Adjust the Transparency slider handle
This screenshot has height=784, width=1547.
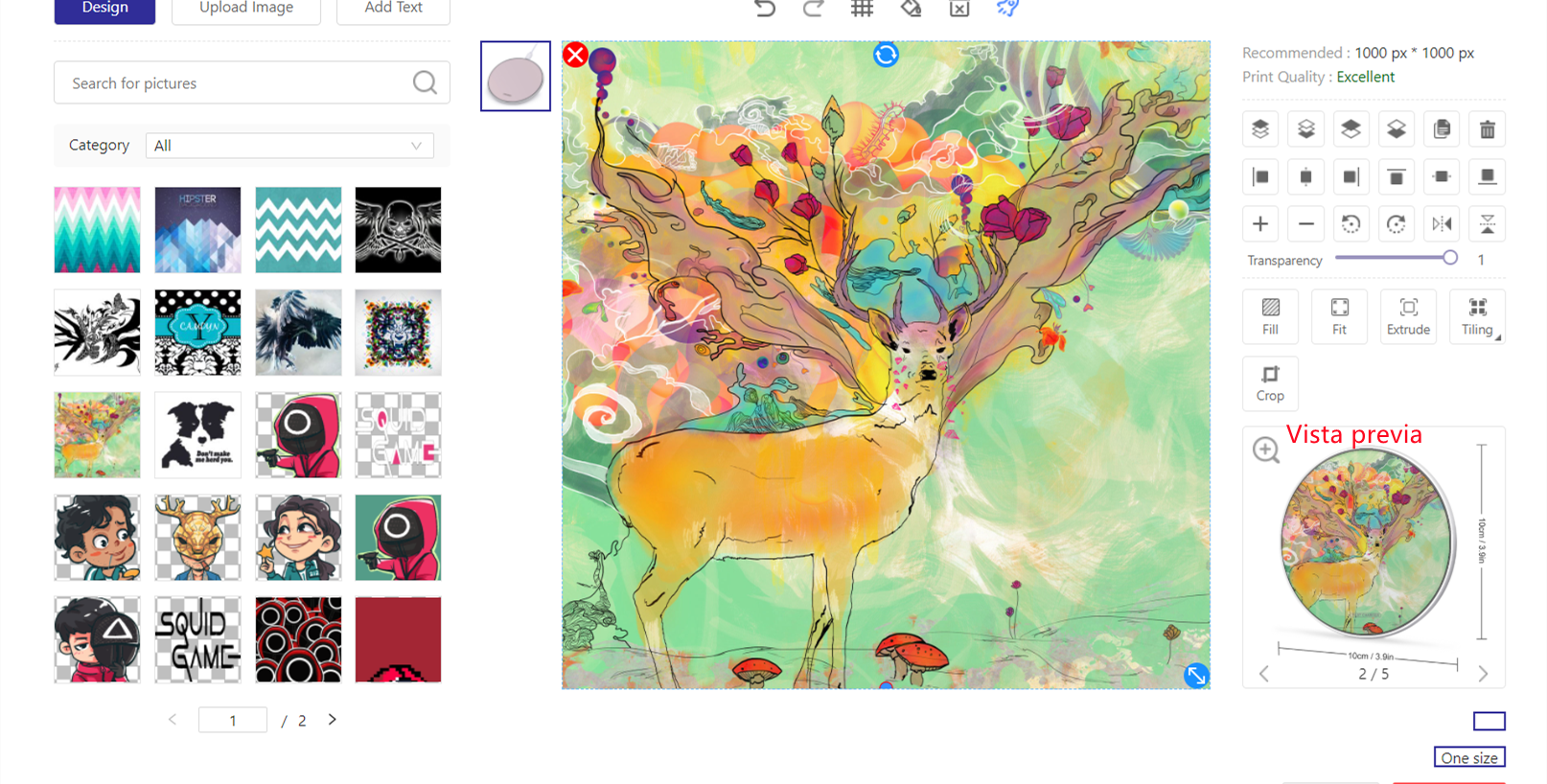(x=1449, y=258)
